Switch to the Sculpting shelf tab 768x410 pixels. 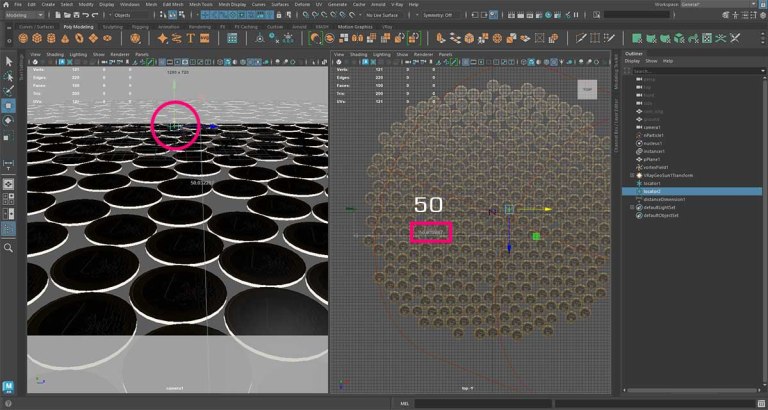click(x=113, y=26)
